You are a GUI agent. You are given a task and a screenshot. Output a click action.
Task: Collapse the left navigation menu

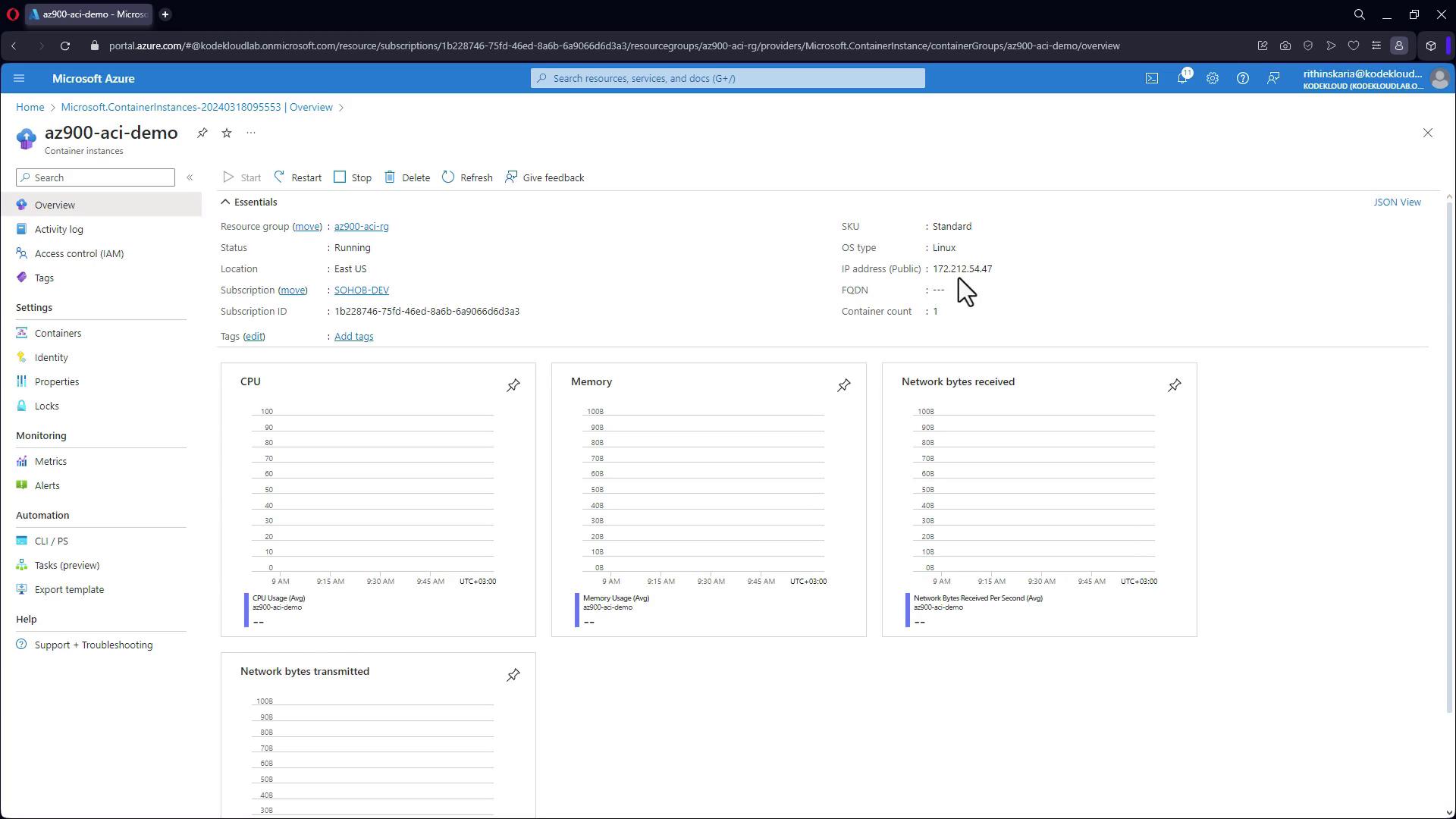coord(190,177)
